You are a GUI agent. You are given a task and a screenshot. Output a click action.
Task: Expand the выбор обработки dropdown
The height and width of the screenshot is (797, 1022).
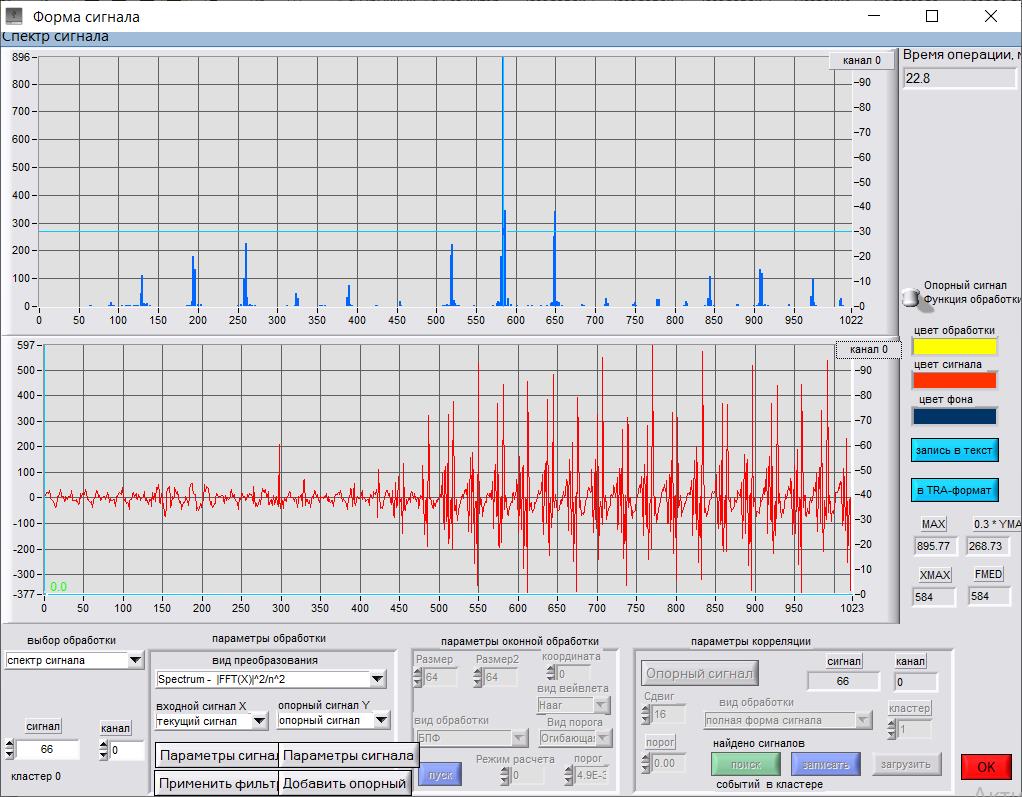136,660
